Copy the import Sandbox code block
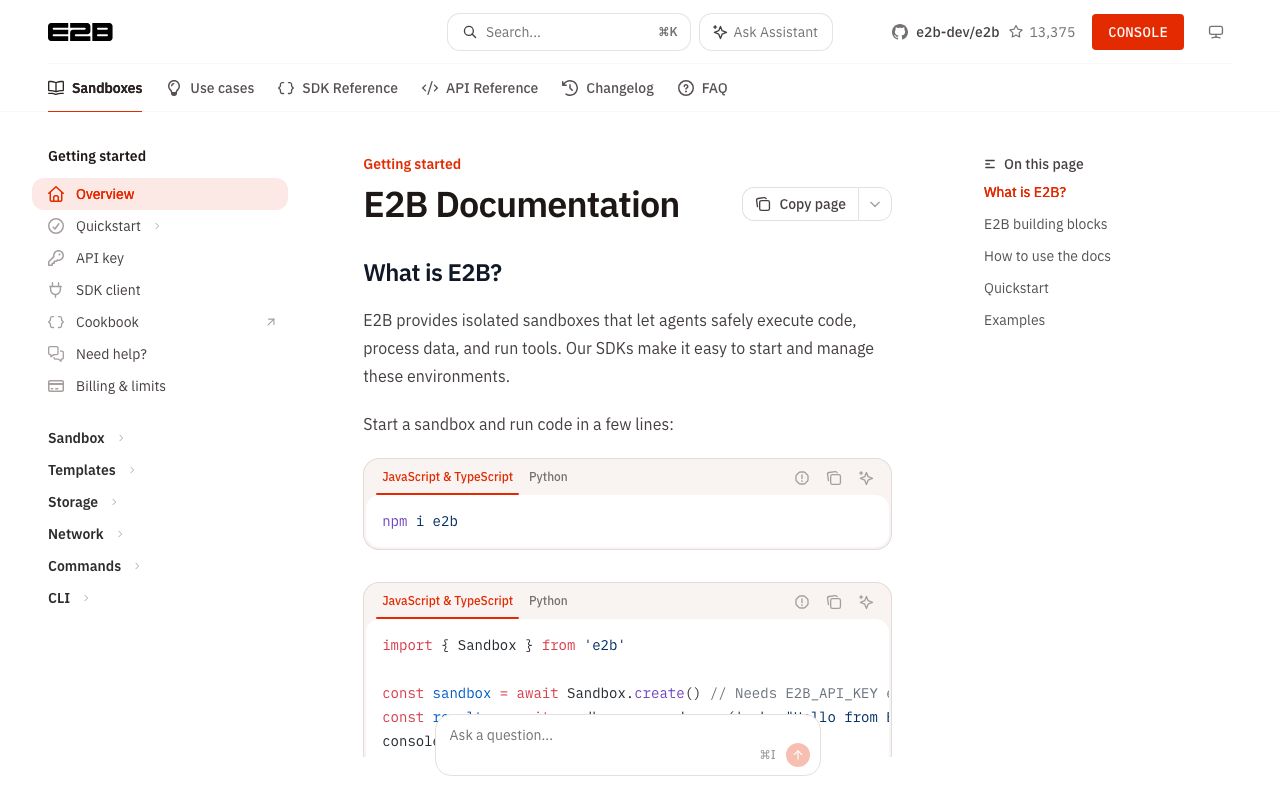Image resolution: width=1280 pixels, height=800 pixels. tap(834, 602)
